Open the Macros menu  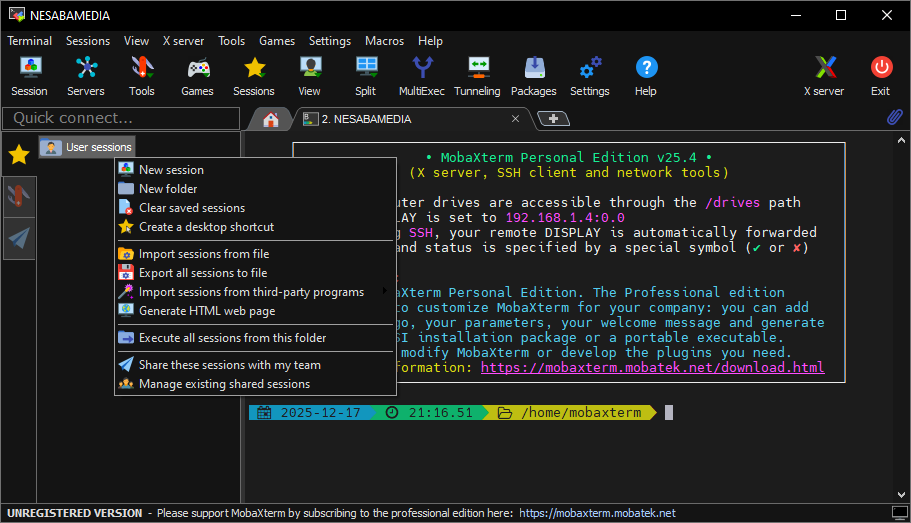tap(385, 41)
